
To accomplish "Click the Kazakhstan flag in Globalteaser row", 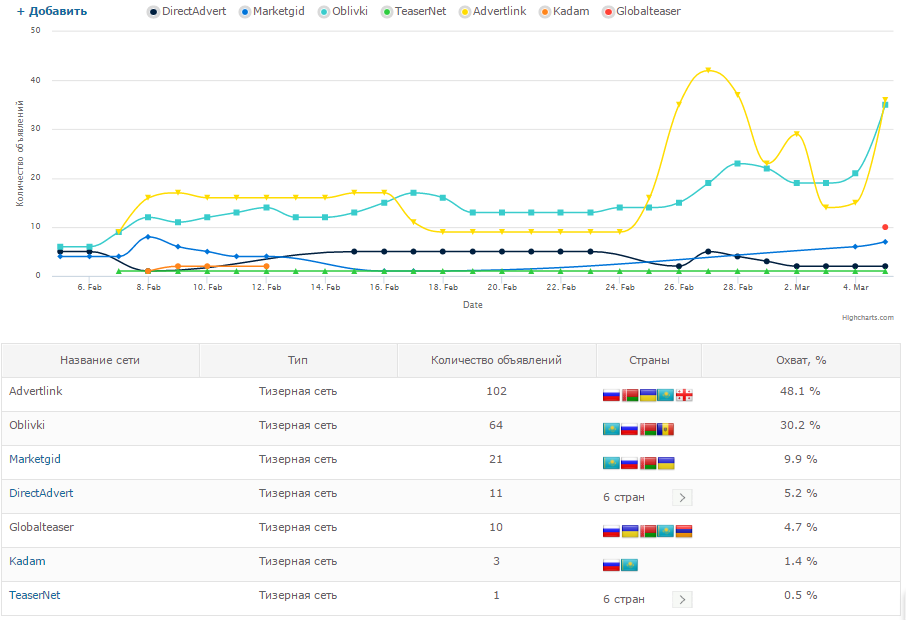I will tap(666, 531).
